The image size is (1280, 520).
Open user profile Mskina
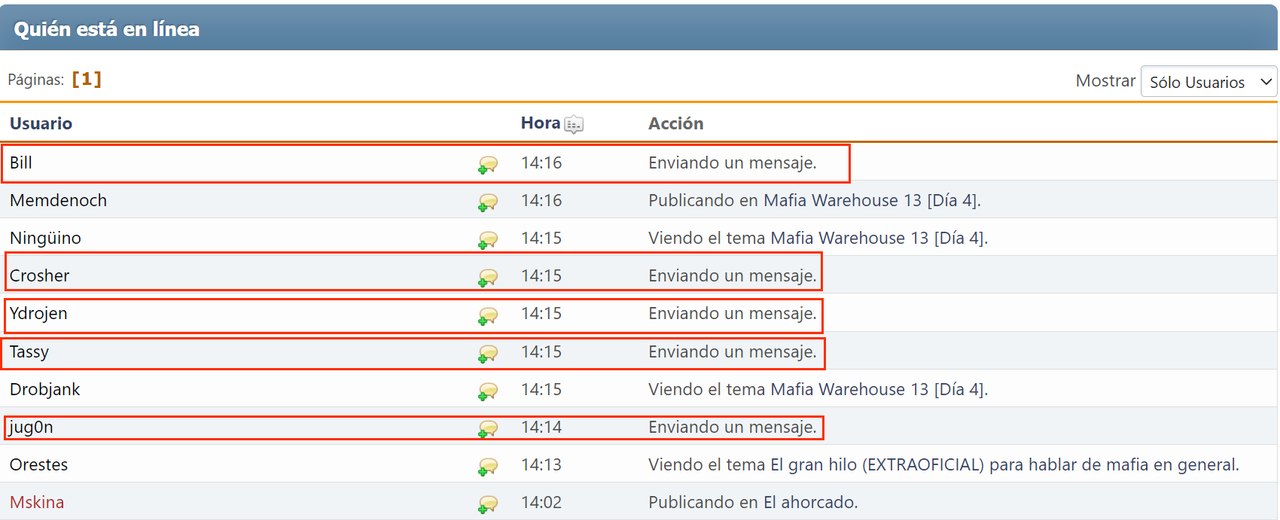point(37,502)
